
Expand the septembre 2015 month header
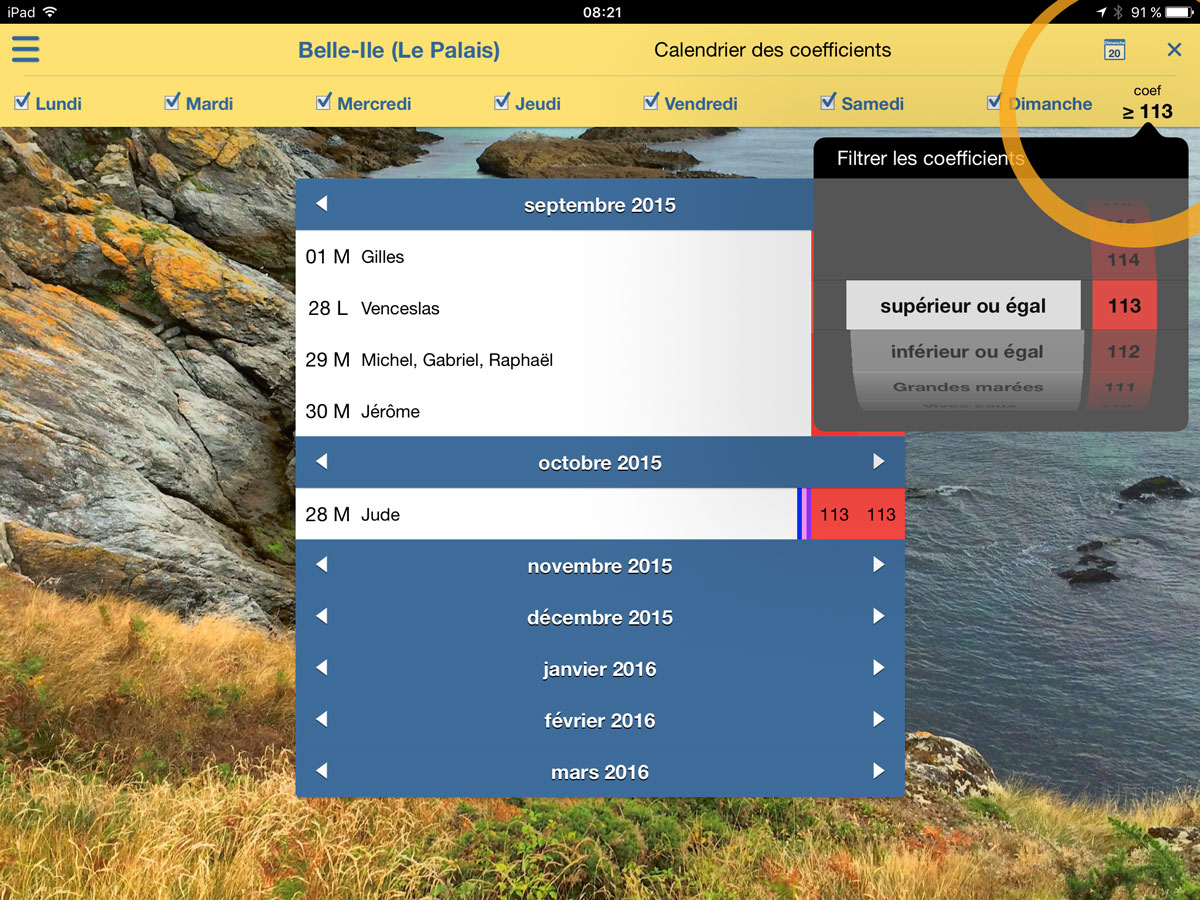point(600,205)
